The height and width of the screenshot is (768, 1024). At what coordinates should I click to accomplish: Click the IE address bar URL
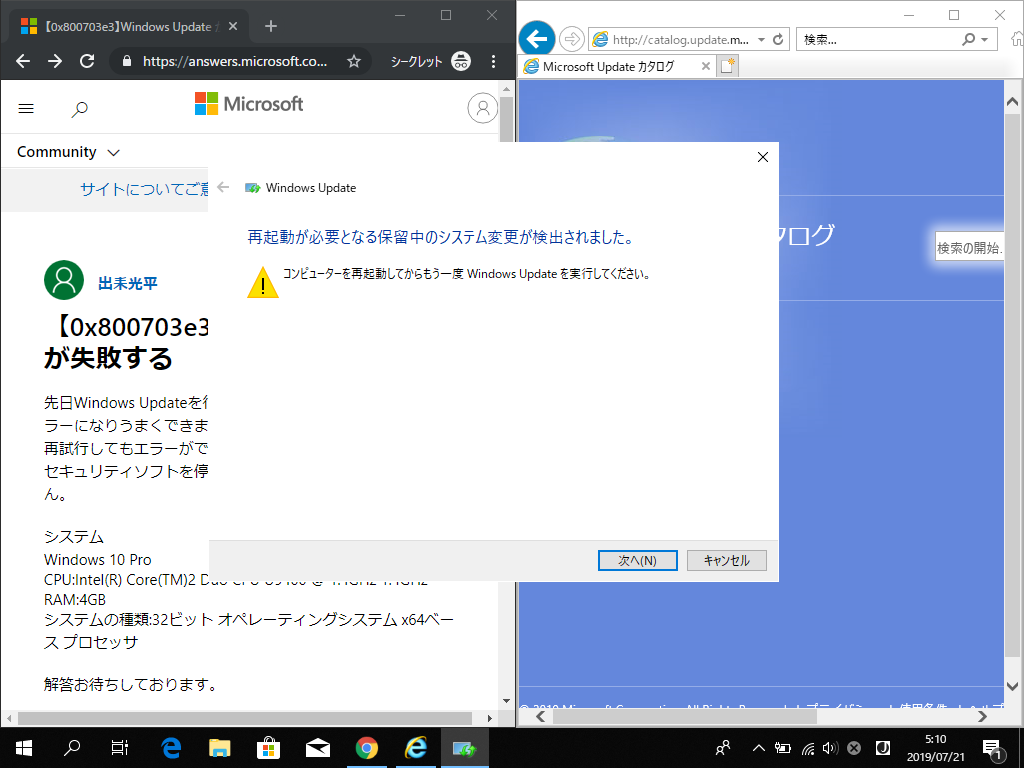point(680,40)
